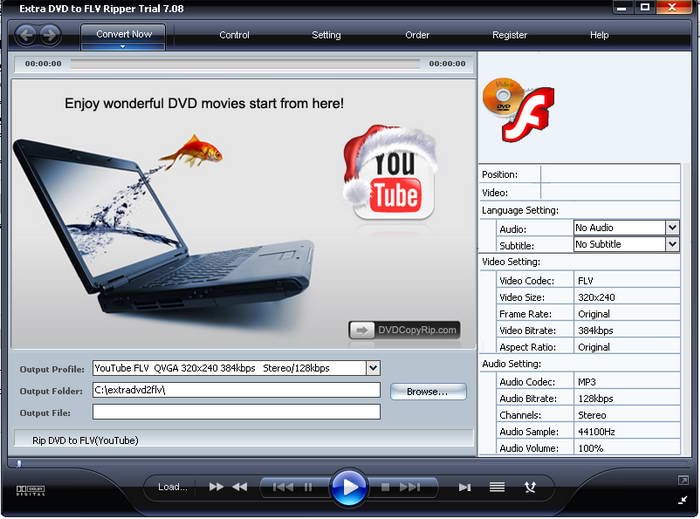The image size is (700, 519).
Task: Select the Frame Rate Original value
Action: (x=626, y=314)
